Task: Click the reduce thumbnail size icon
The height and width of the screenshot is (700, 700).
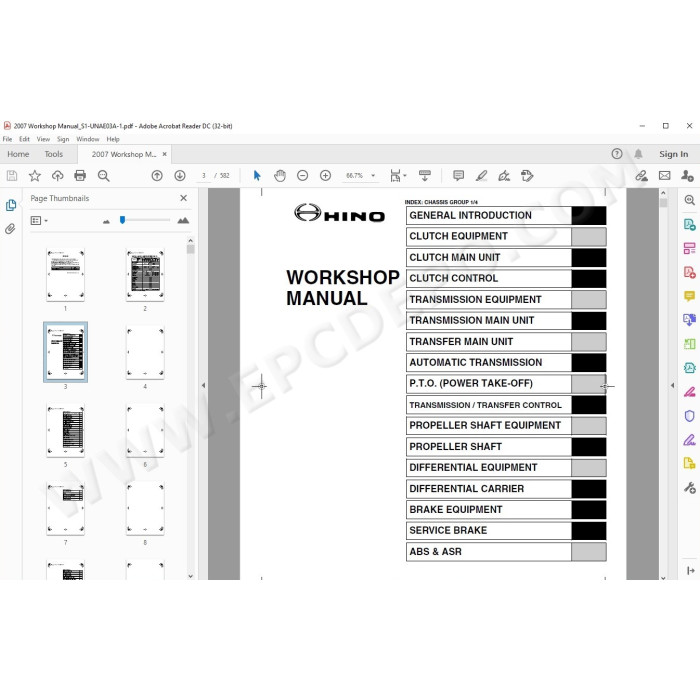Action: 106,221
